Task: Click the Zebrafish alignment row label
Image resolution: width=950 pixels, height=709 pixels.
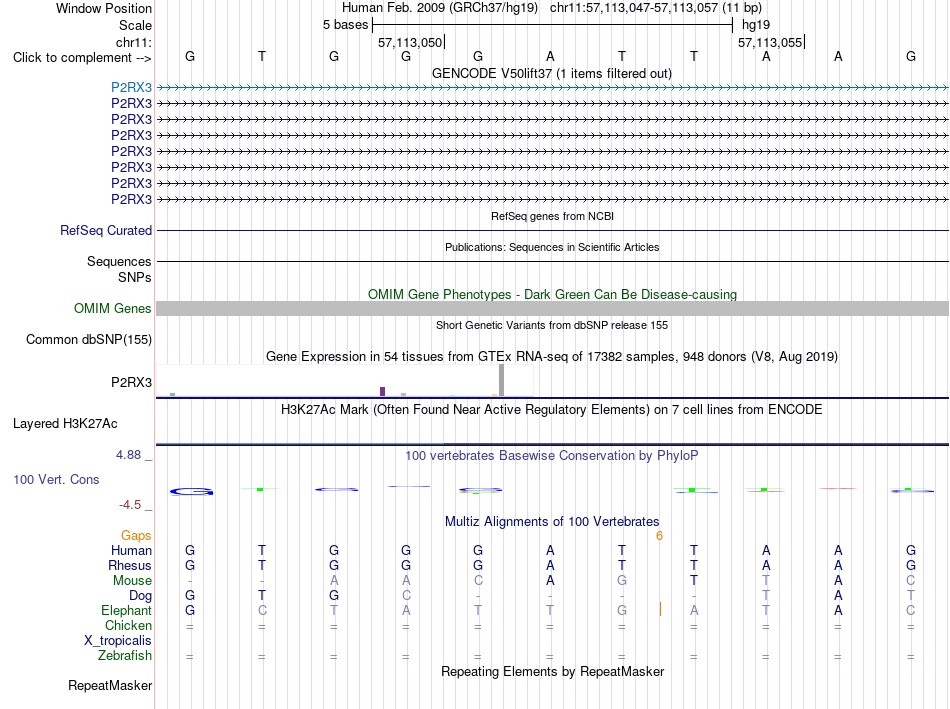Action: 125,656
